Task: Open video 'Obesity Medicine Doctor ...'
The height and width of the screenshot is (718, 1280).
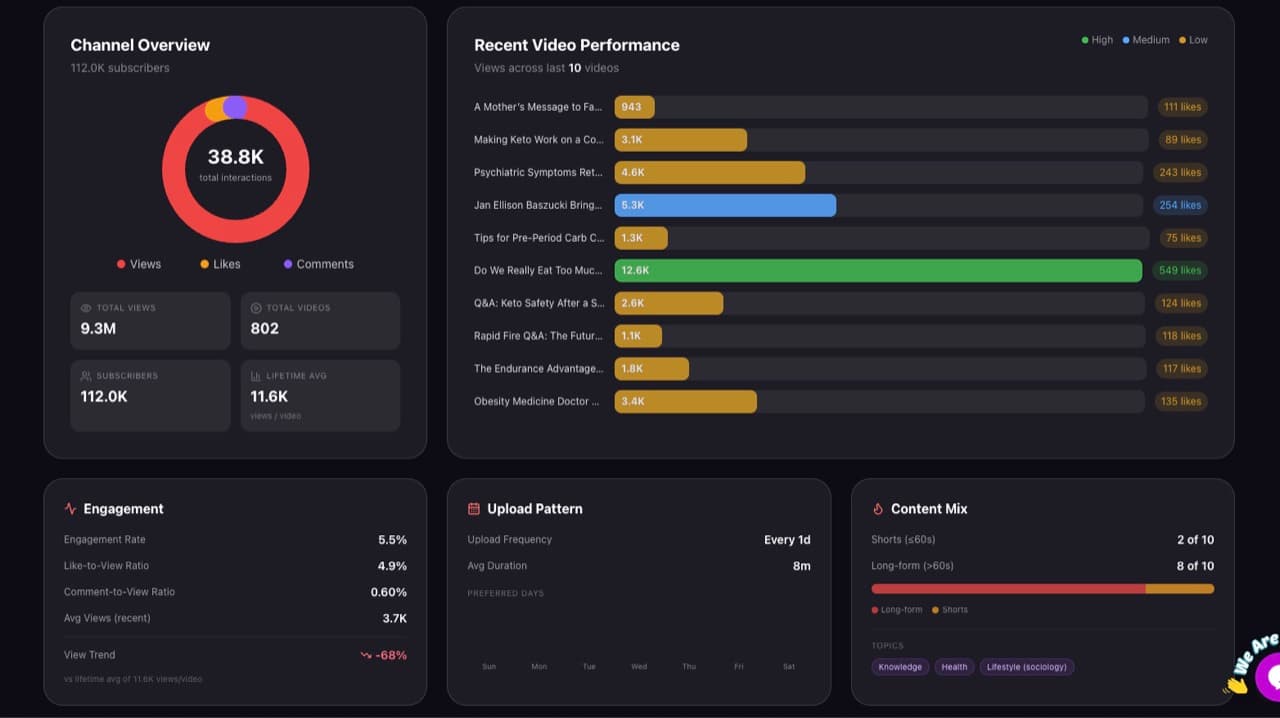Action: click(537, 401)
